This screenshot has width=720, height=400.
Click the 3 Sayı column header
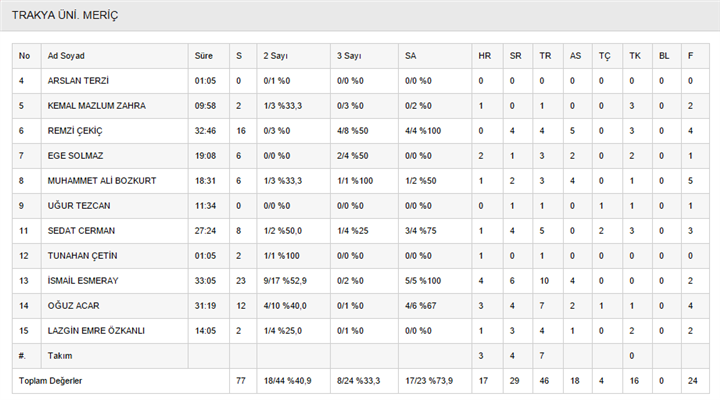coord(349,56)
